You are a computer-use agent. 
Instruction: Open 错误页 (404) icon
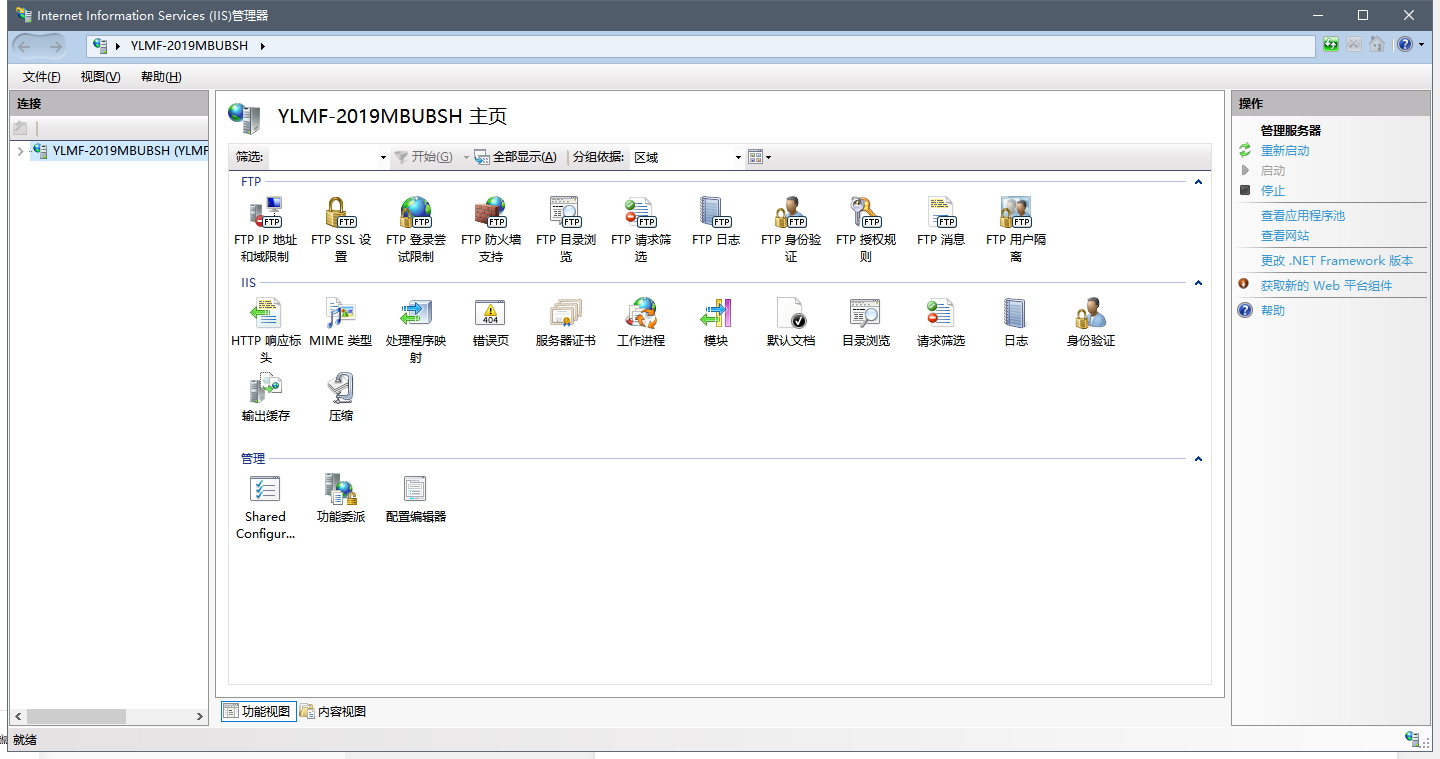pyautogui.click(x=490, y=323)
